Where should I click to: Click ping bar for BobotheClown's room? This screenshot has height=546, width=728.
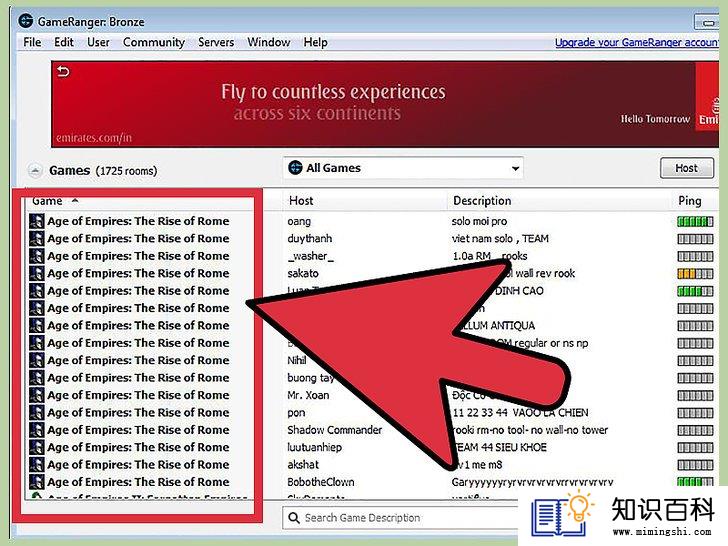(695, 482)
